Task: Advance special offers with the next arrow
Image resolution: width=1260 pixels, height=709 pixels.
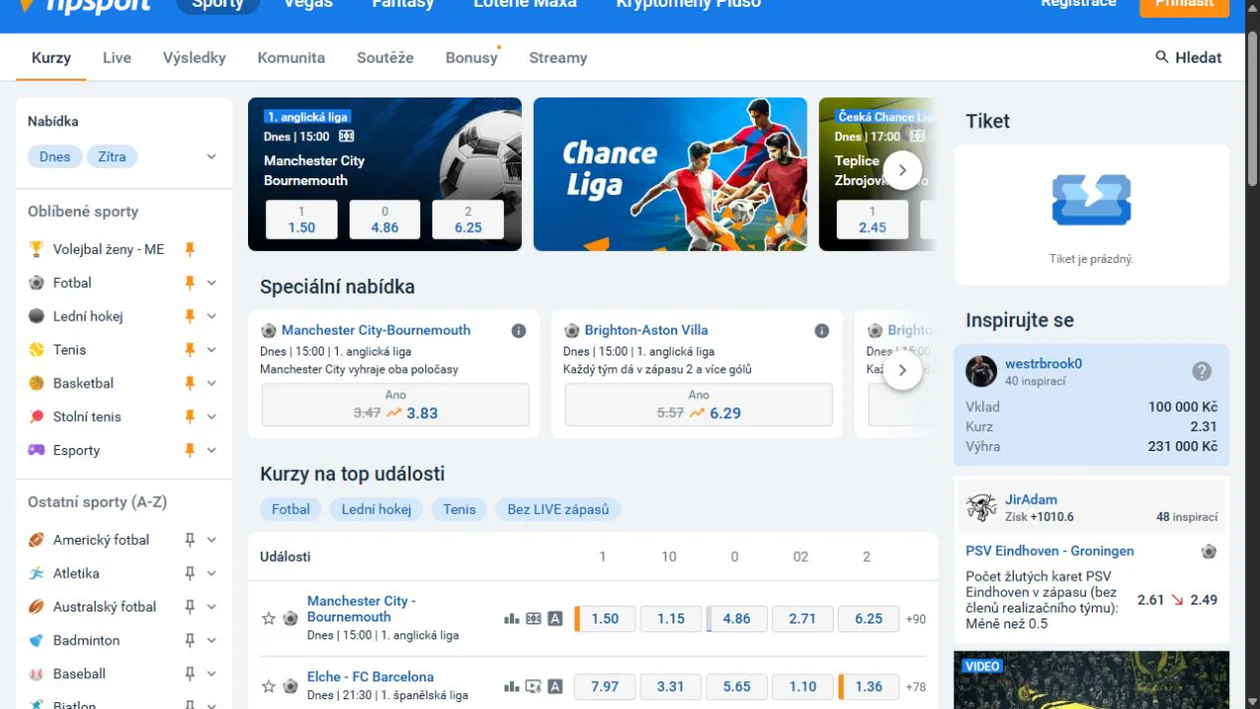Action: [x=903, y=371]
